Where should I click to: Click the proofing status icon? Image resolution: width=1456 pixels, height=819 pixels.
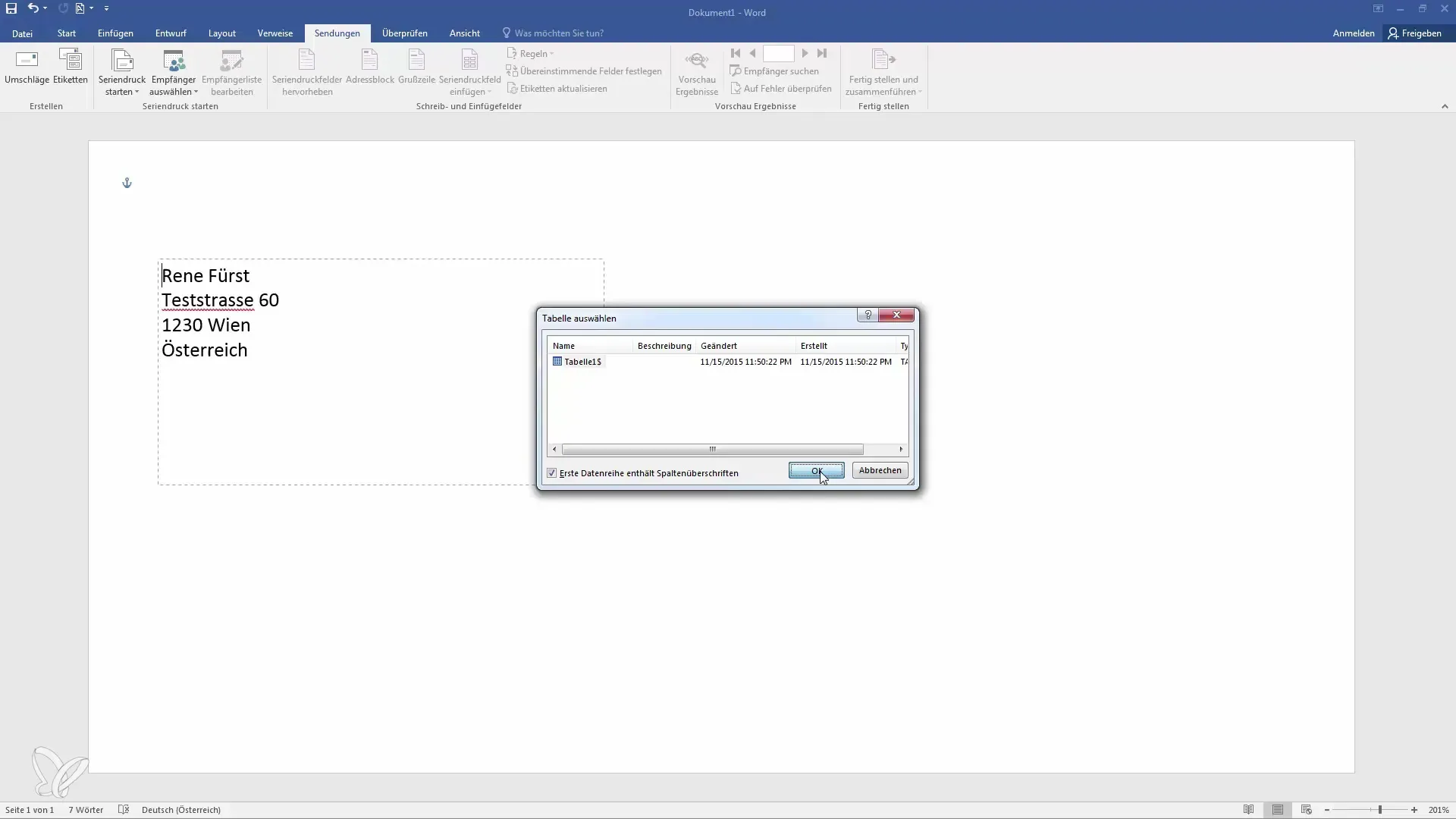(124, 810)
